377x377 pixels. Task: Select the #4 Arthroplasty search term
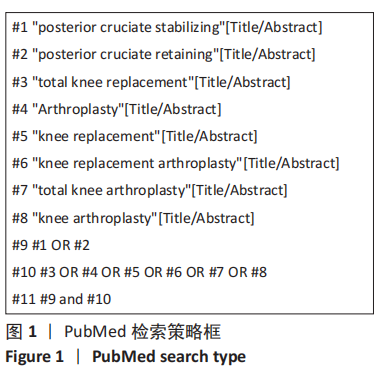[116, 109]
